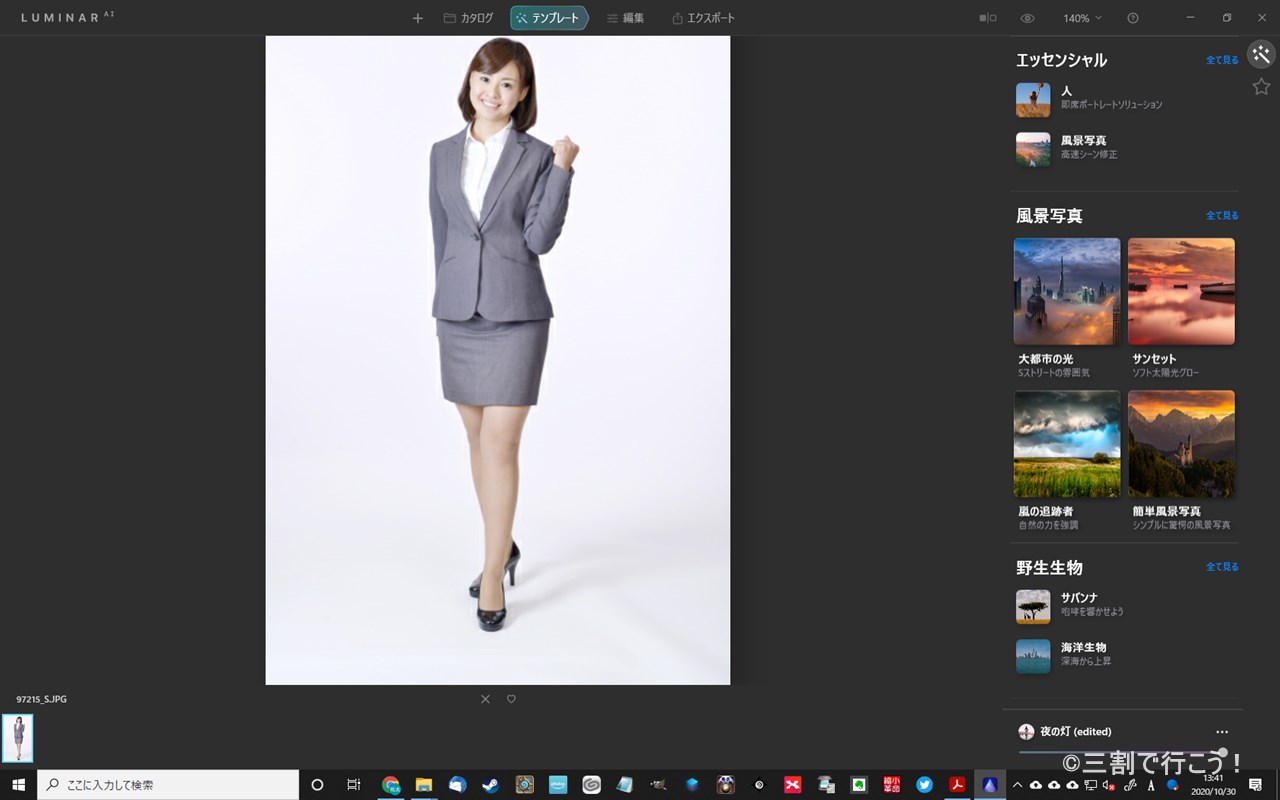The image size is (1280, 800).
Task: Click the X reject icon below the photo
Action: point(485,699)
